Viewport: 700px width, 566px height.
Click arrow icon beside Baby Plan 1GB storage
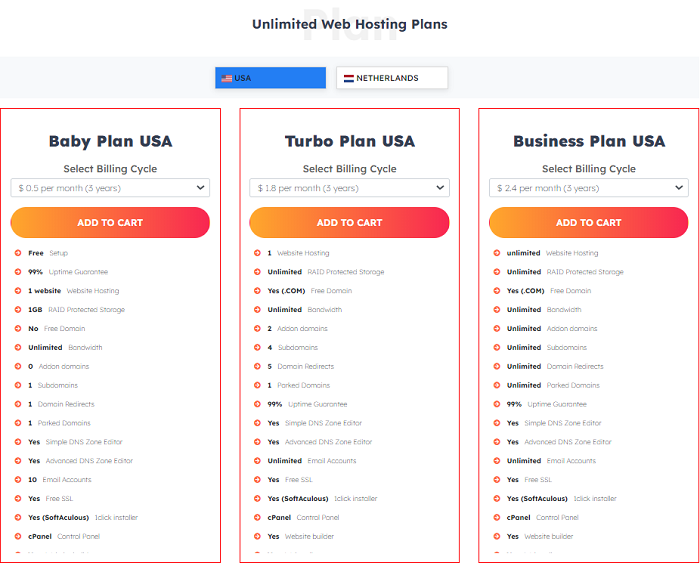point(18,309)
